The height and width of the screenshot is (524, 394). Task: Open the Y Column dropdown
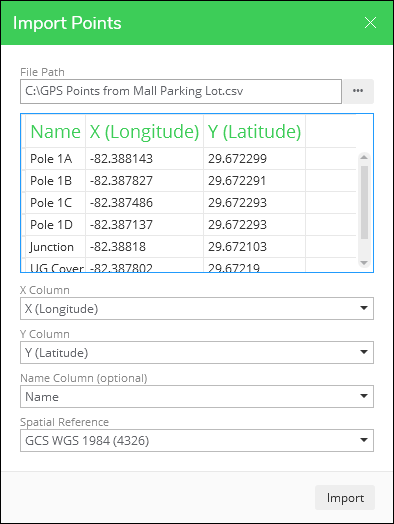click(197, 353)
